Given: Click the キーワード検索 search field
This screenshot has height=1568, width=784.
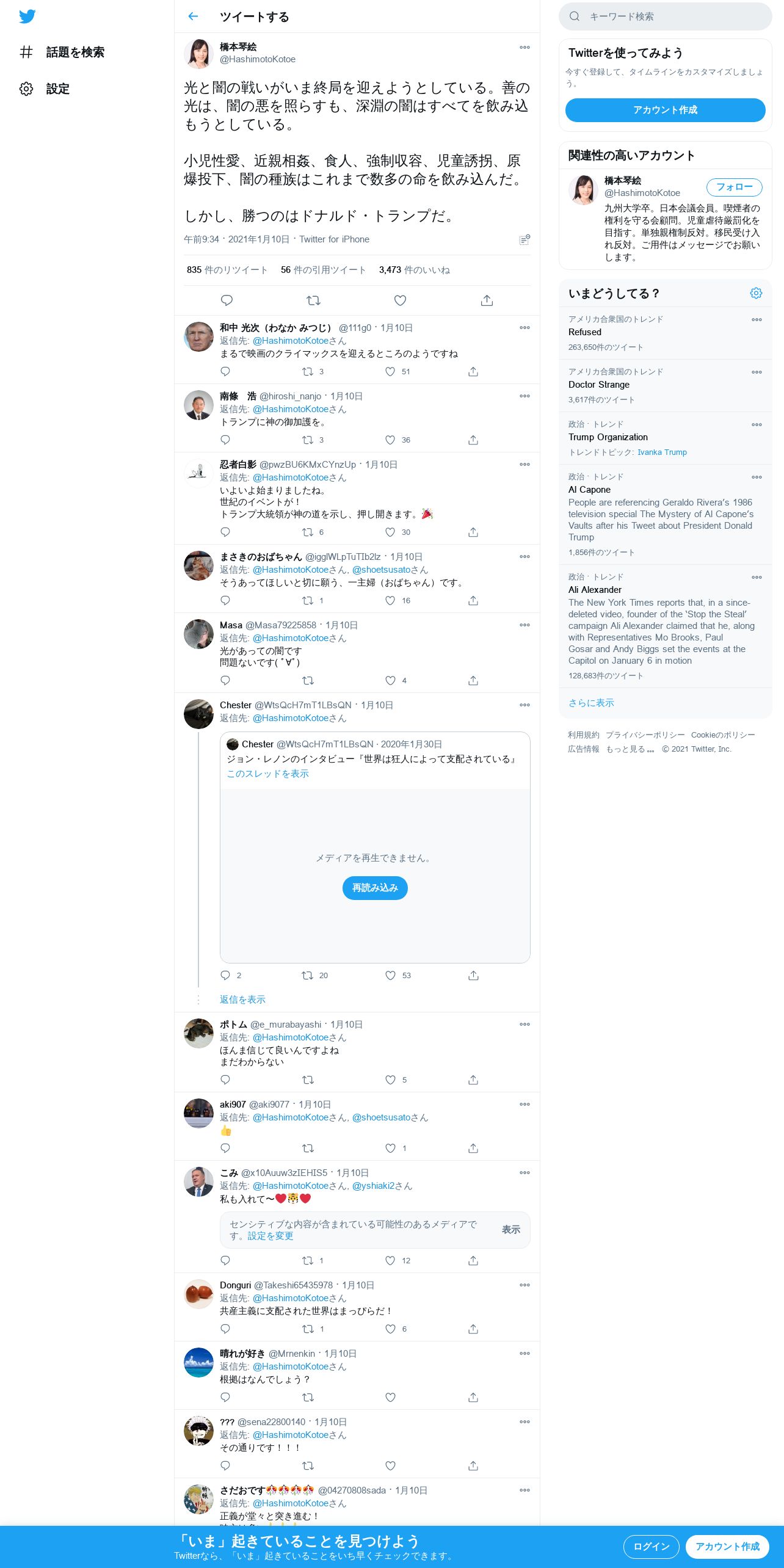Looking at the screenshot, I should click(x=666, y=16).
